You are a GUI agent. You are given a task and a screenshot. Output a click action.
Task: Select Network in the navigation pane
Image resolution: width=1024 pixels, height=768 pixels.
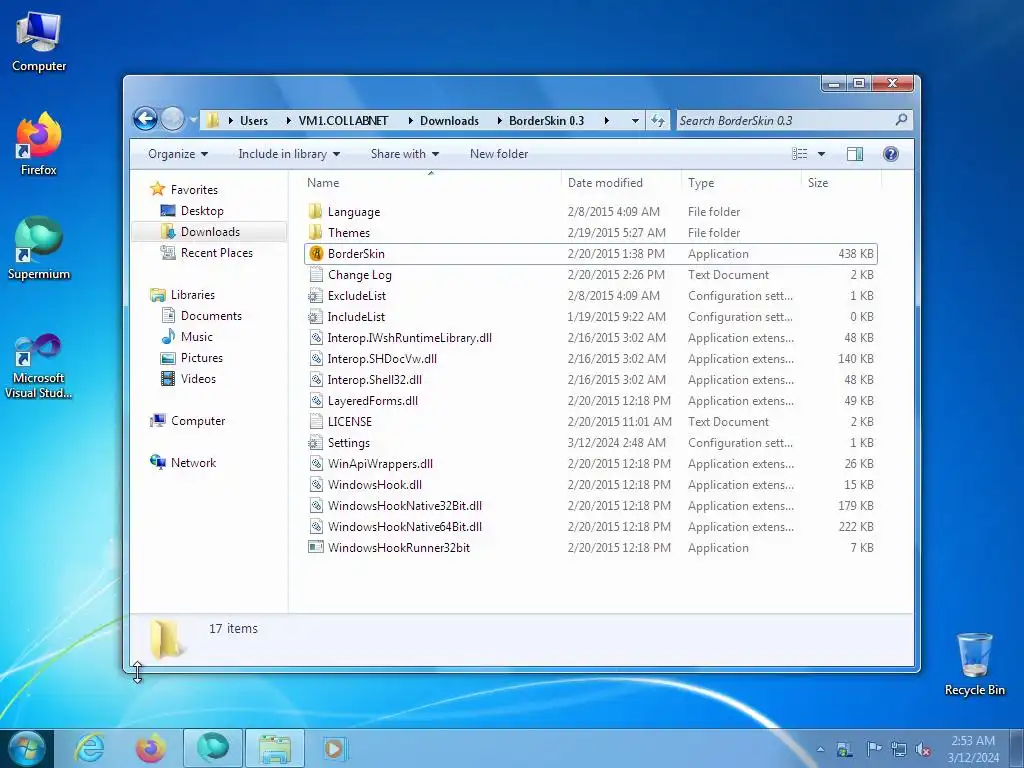193,462
